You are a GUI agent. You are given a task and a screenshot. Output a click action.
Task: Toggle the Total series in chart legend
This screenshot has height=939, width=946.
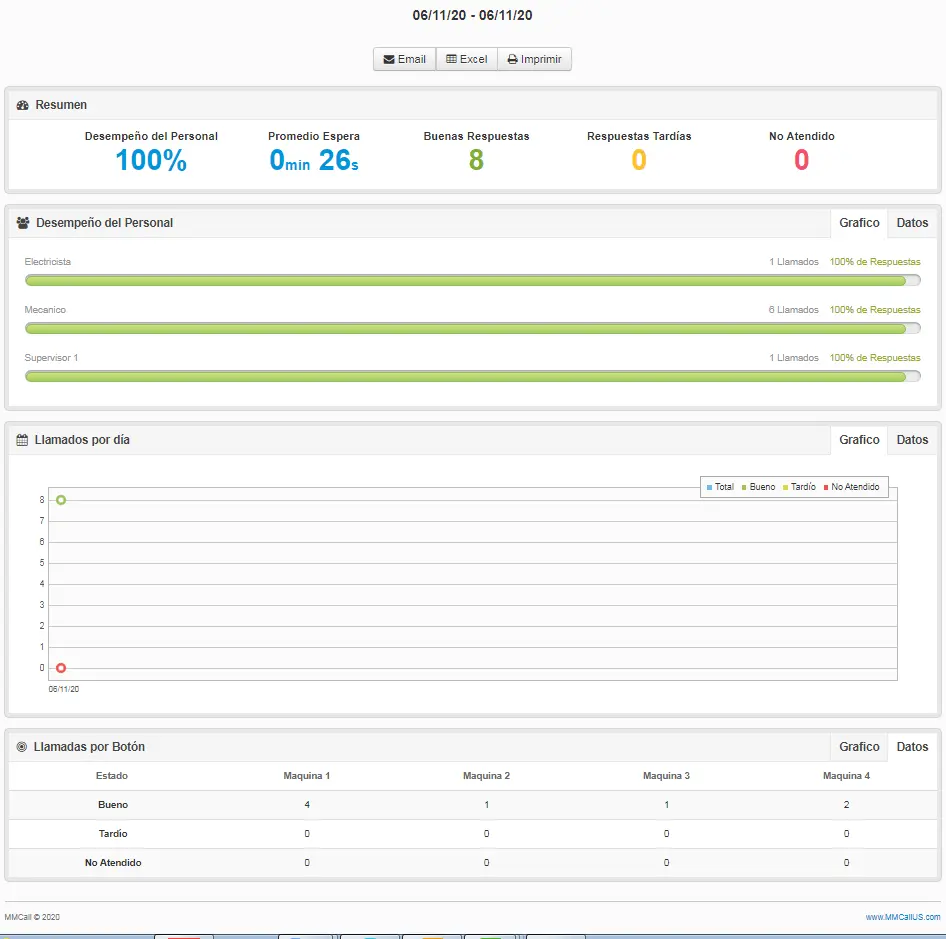719,487
